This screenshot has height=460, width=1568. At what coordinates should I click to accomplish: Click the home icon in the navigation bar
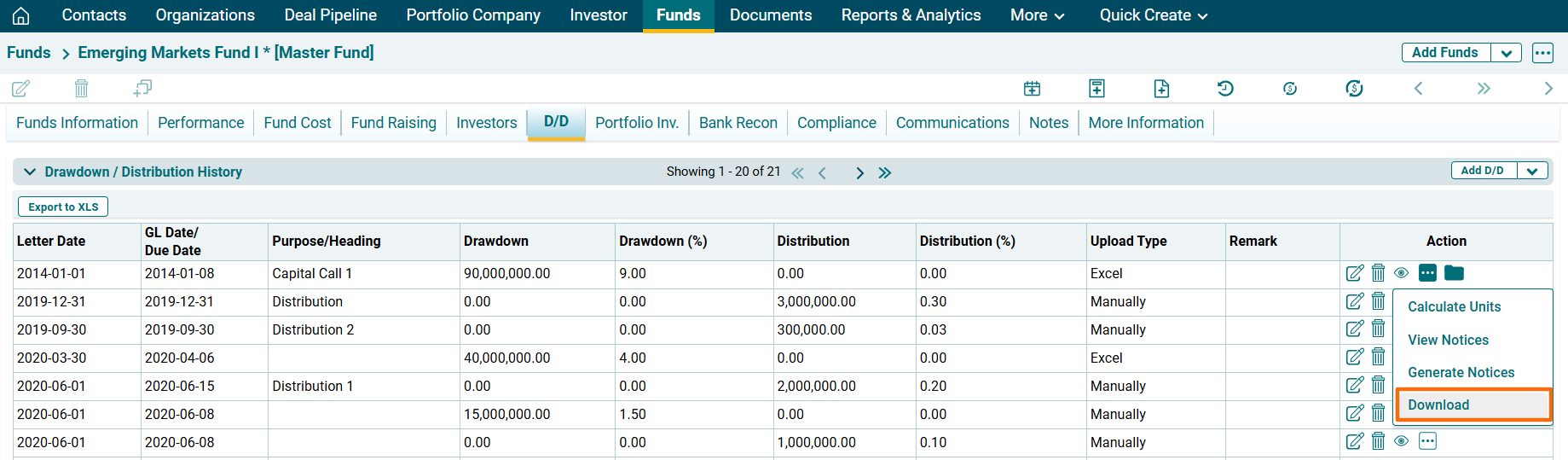[21, 15]
